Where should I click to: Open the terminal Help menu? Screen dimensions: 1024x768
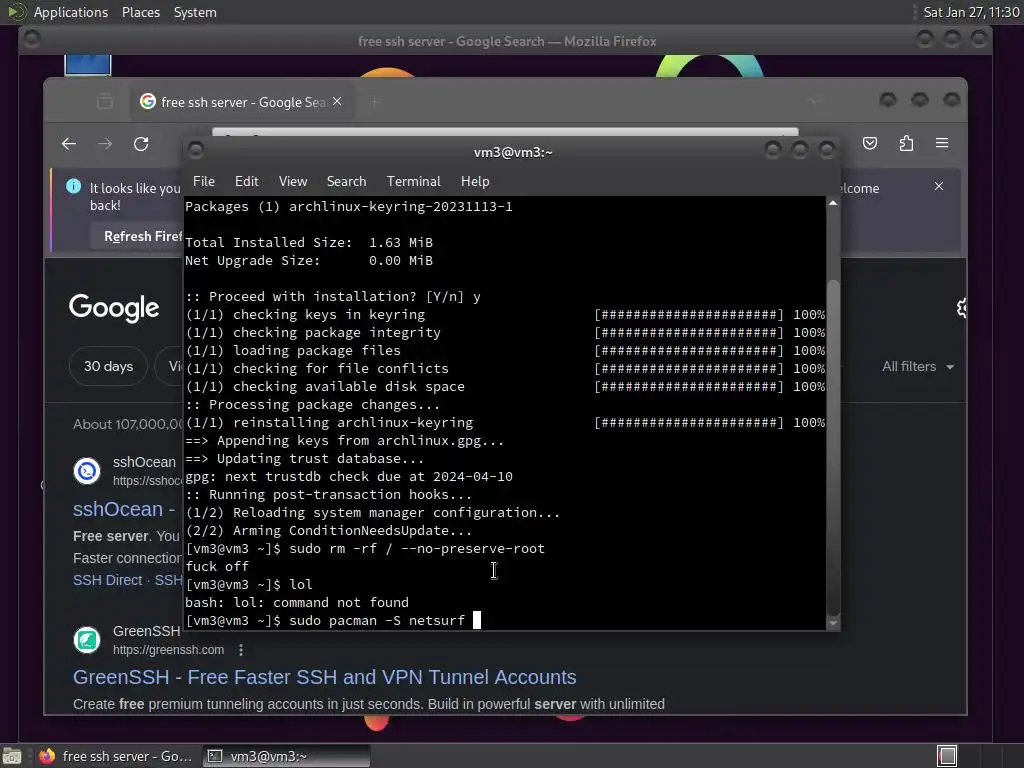(x=475, y=182)
